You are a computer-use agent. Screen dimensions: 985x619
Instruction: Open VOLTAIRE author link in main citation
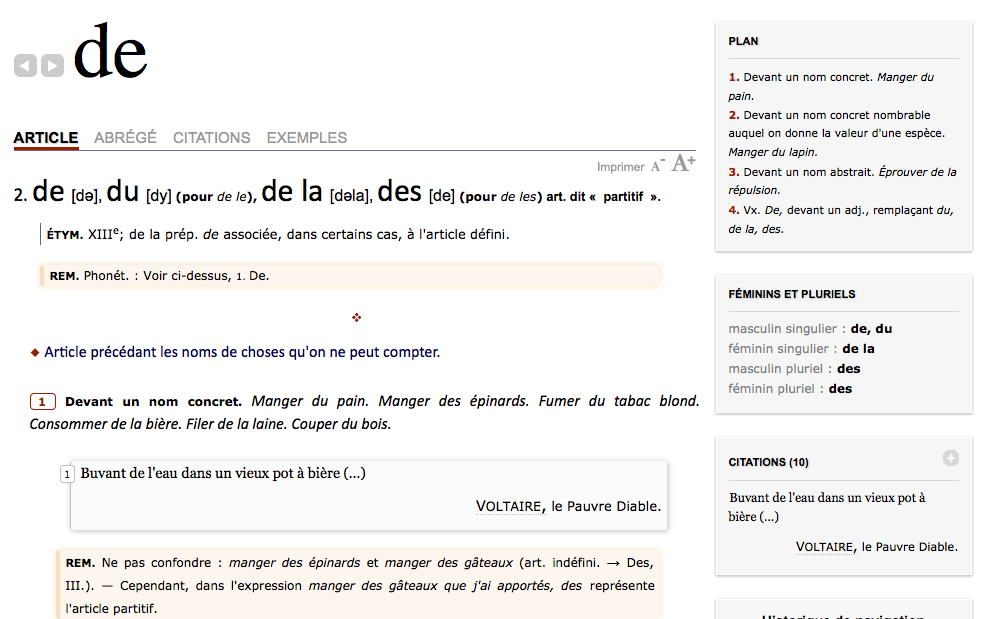[x=509, y=506]
